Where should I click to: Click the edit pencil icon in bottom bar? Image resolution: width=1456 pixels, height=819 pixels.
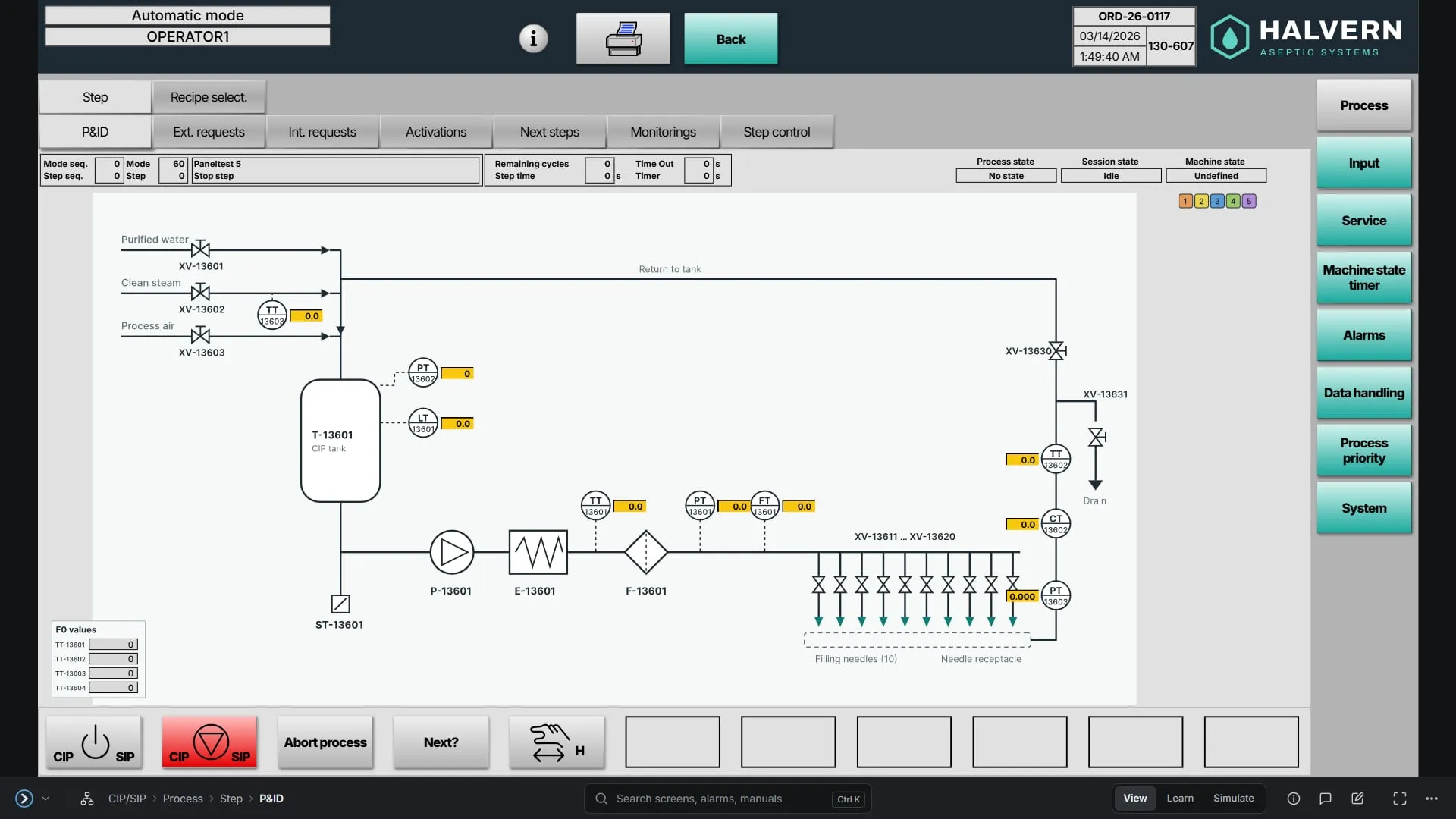click(x=1357, y=799)
